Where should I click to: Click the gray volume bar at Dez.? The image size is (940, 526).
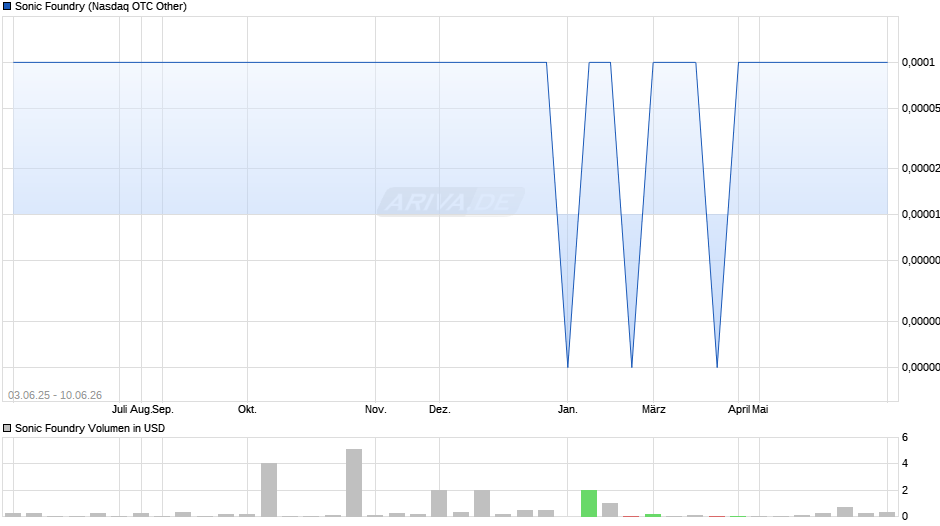pos(439,503)
